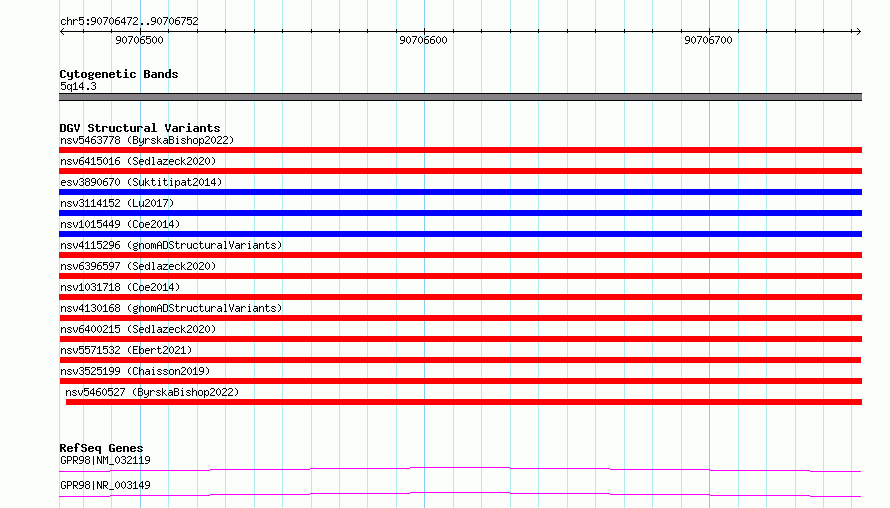Image resolution: width=890 pixels, height=508 pixels.
Task: Select the red bar for nsv3525199
Action: (460, 381)
